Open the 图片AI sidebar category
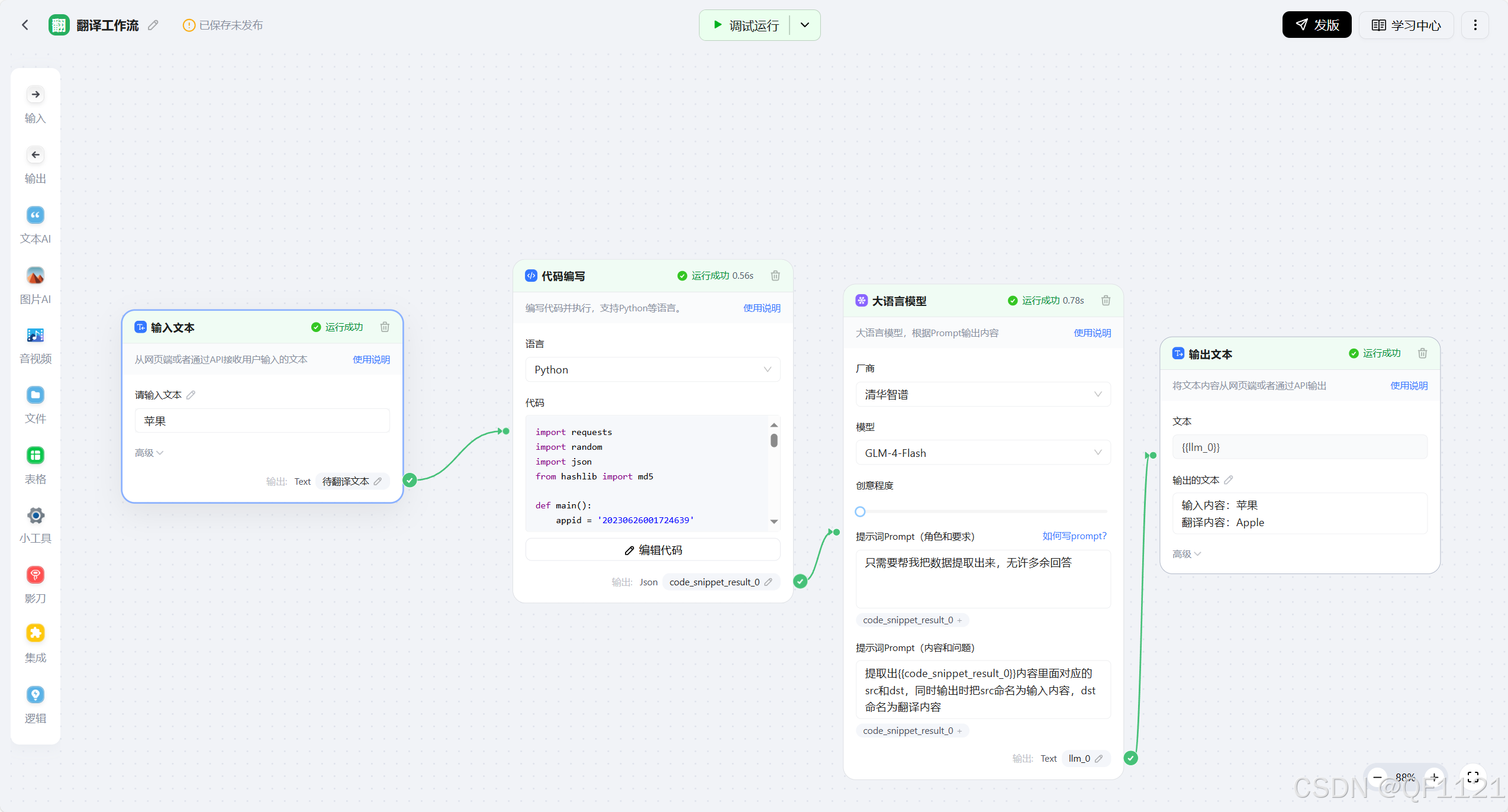 coord(36,276)
